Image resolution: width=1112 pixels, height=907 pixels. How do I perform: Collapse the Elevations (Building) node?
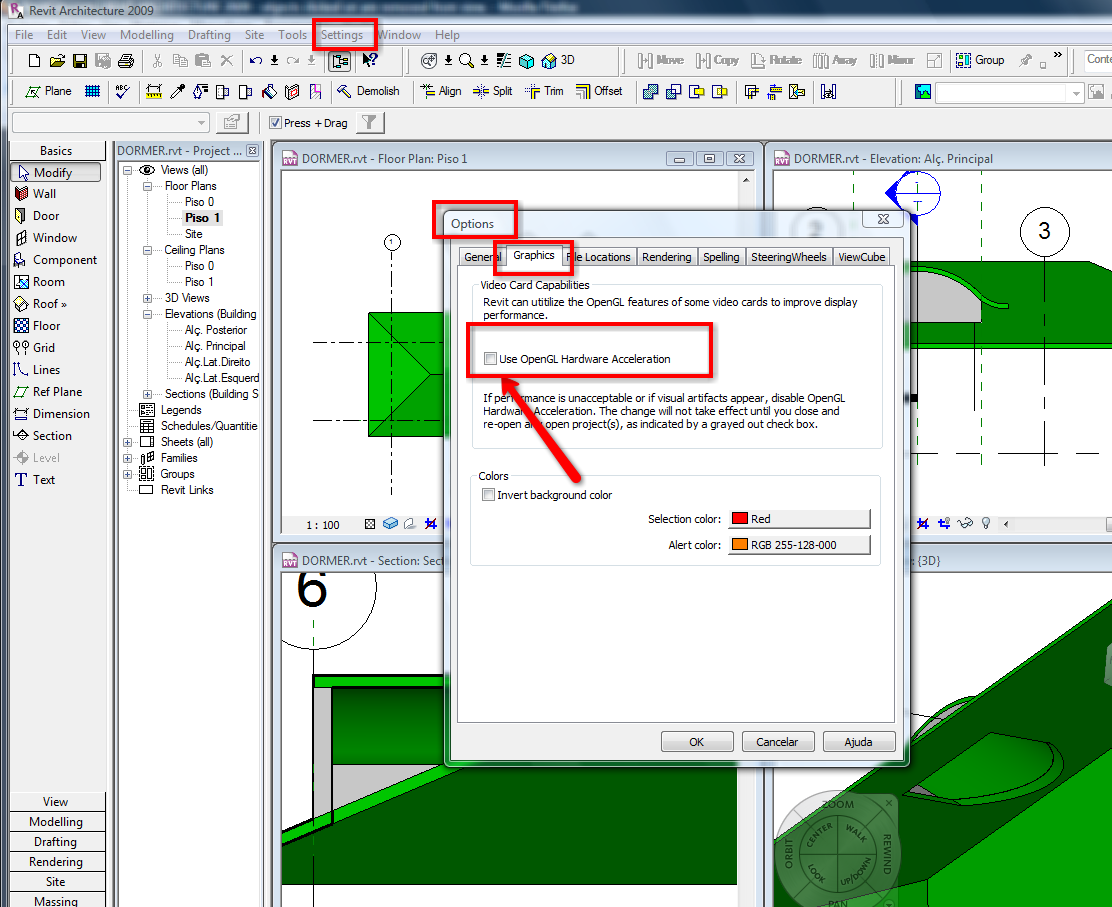tap(148, 314)
